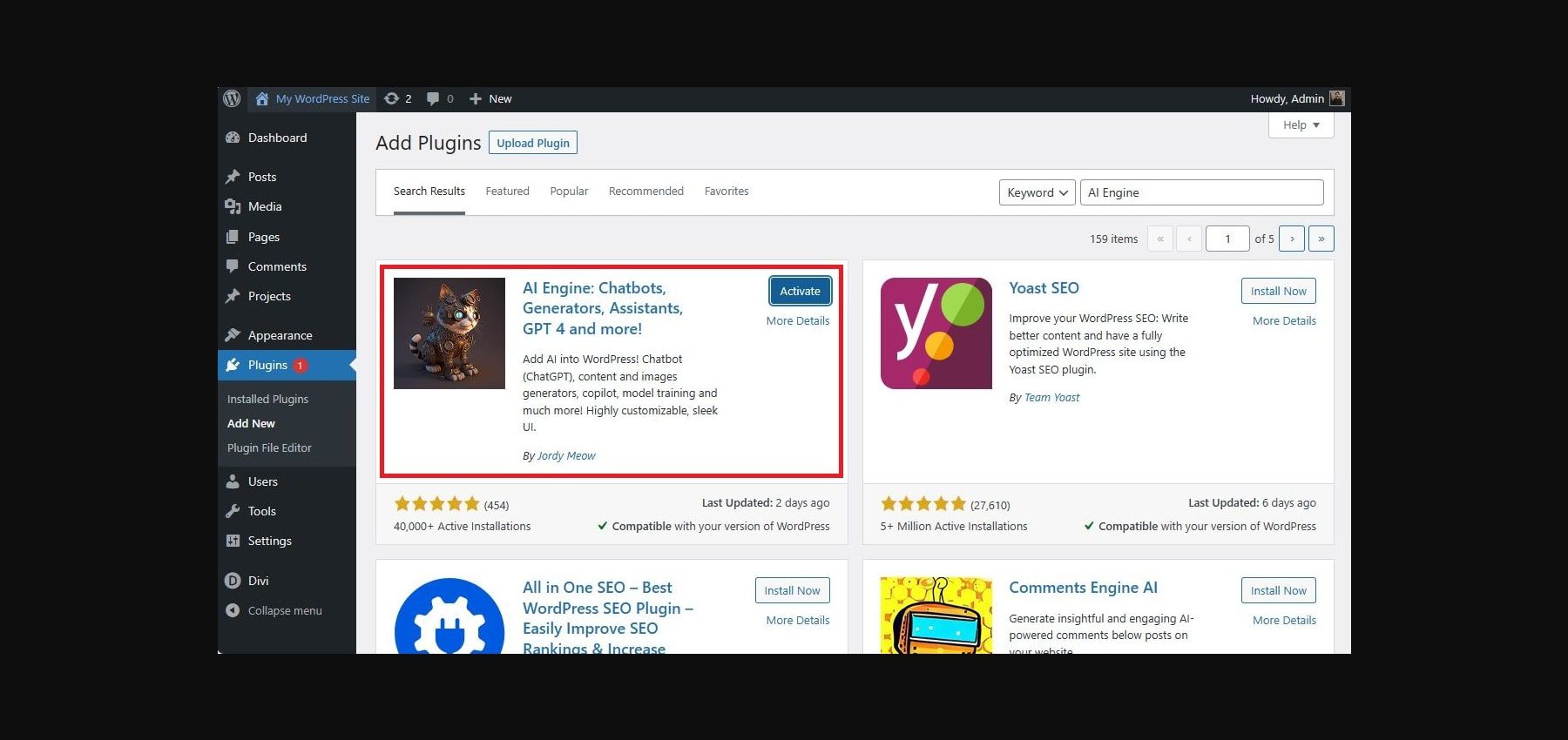The image size is (1568, 740).
Task: Open the WordPress logo menu
Action: point(232,98)
